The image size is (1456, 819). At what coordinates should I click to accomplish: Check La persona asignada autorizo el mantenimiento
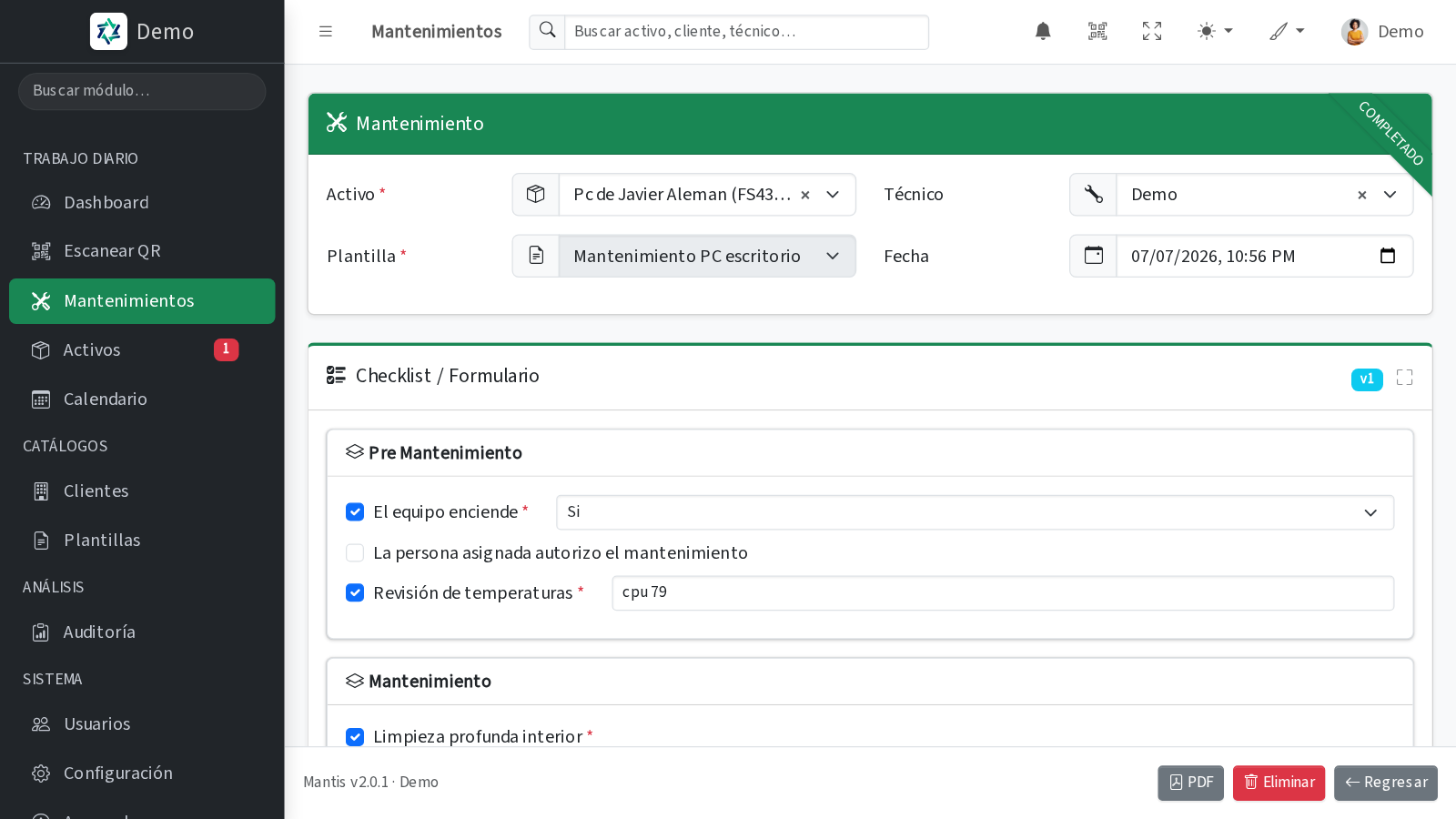pyautogui.click(x=355, y=553)
